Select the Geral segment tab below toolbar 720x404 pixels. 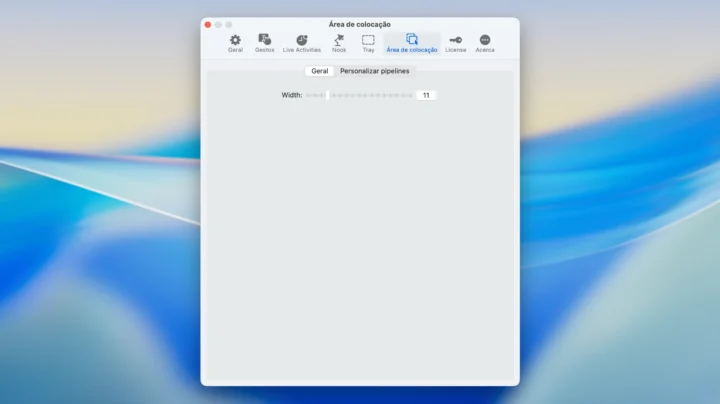pyautogui.click(x=320, y=71)
